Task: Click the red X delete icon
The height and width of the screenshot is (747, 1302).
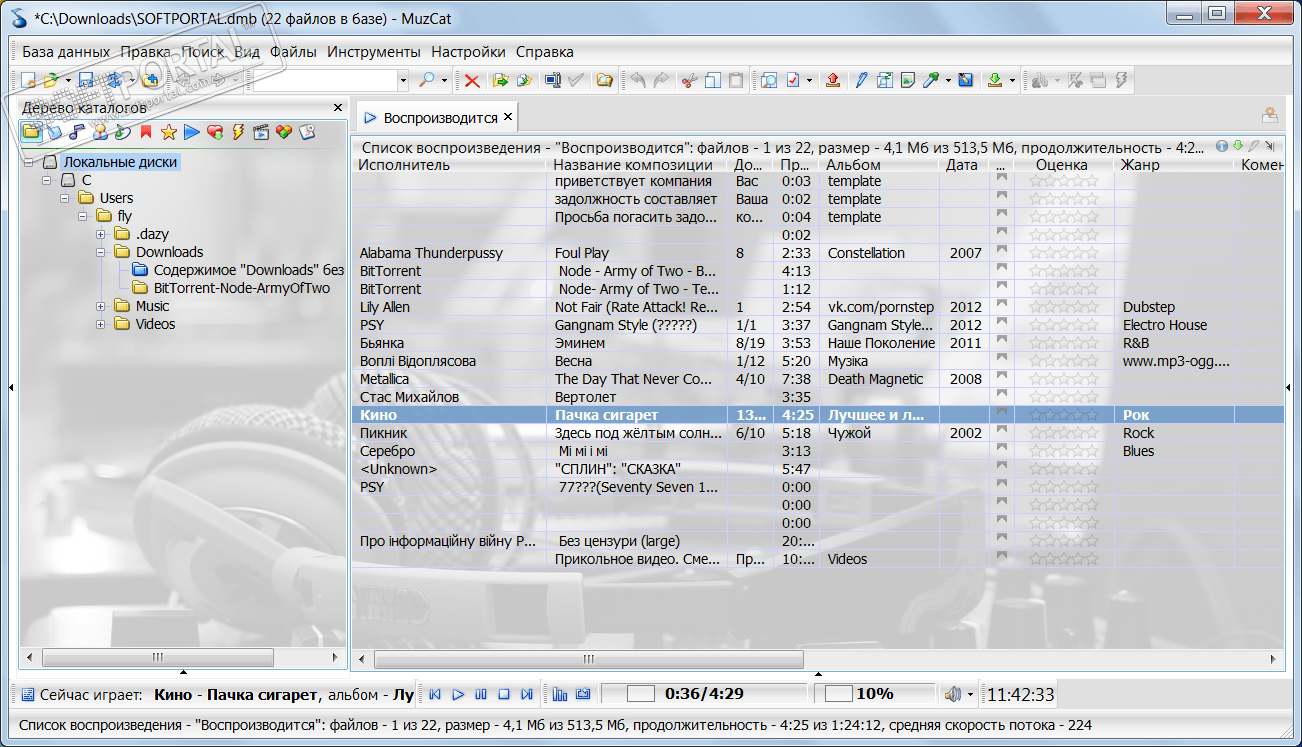Action: [x=471, y=80]
